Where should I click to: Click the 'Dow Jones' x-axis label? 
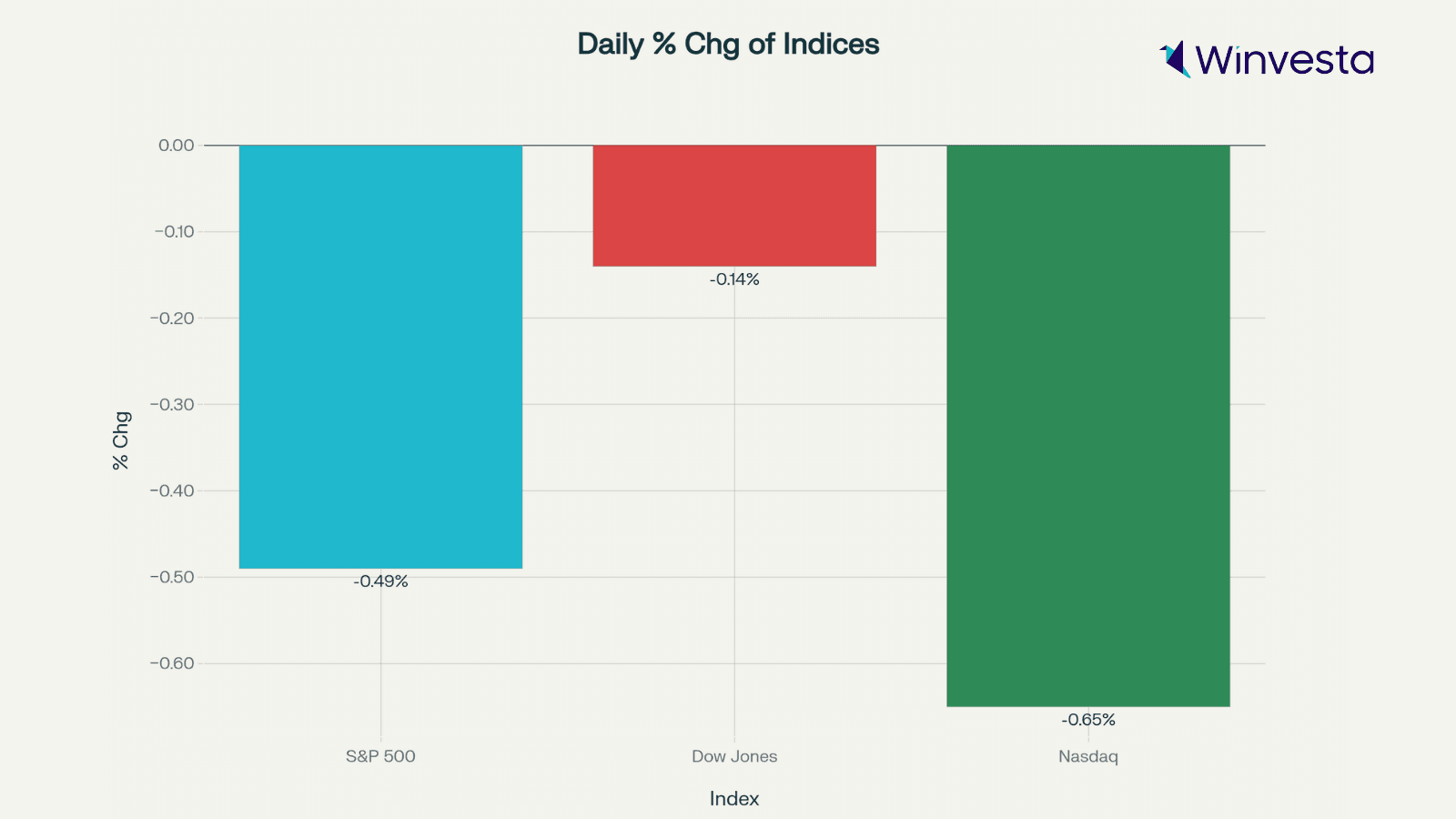coord(734,756)
